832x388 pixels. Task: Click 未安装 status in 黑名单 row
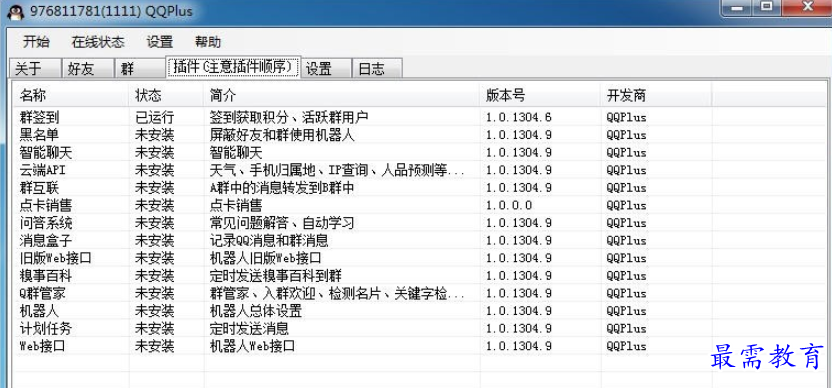pyautogui.click(x=154, y=135)
